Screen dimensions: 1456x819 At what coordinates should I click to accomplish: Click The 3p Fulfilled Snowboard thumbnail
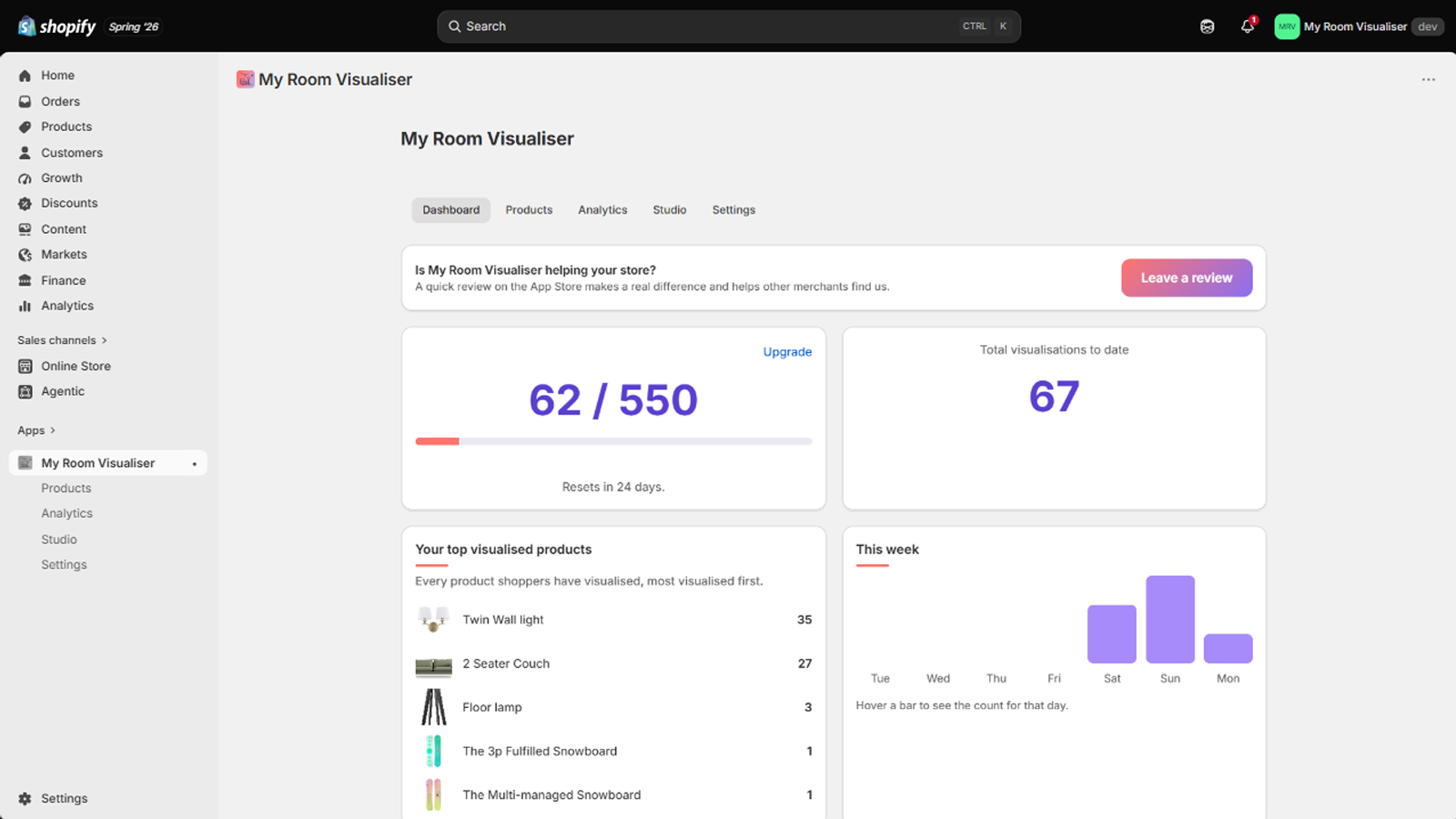(x=433, y=751)
